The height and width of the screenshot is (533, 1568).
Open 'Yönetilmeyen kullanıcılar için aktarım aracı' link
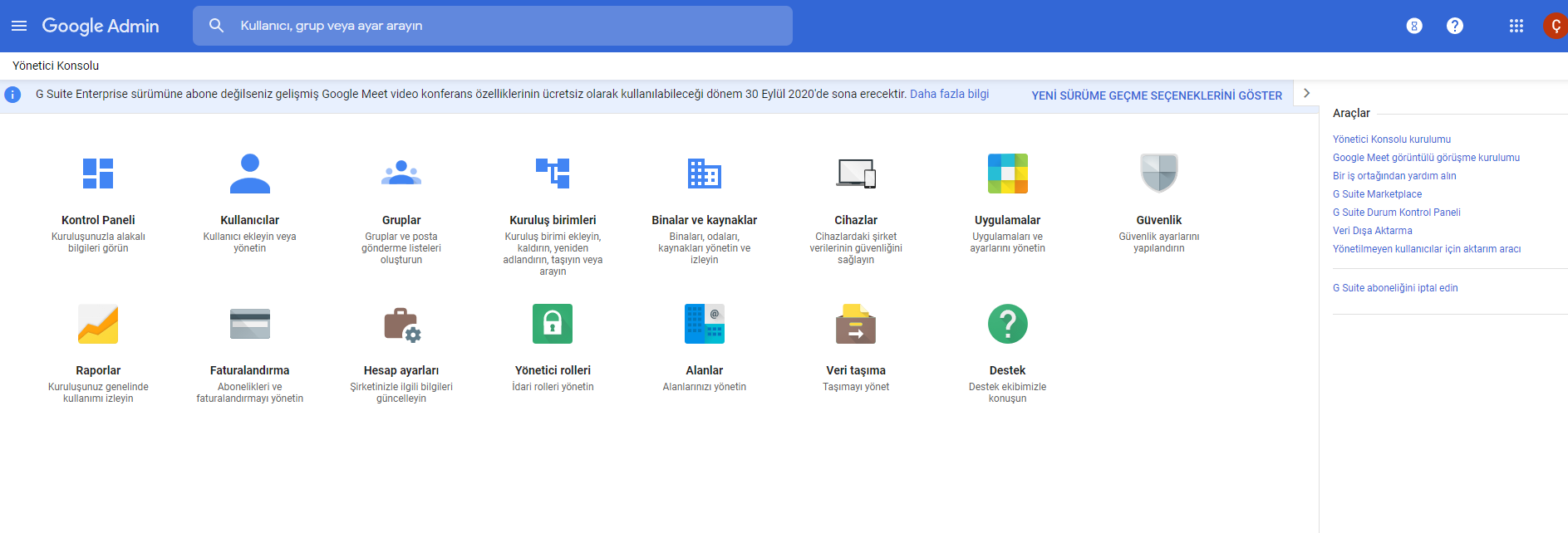[x=1427, y=249]
